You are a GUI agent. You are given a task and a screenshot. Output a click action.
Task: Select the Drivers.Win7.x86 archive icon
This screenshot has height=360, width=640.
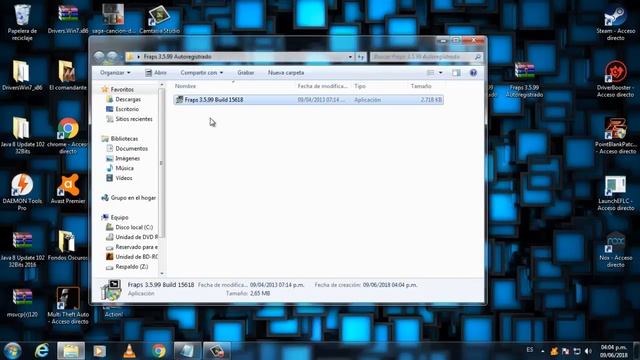68,18
